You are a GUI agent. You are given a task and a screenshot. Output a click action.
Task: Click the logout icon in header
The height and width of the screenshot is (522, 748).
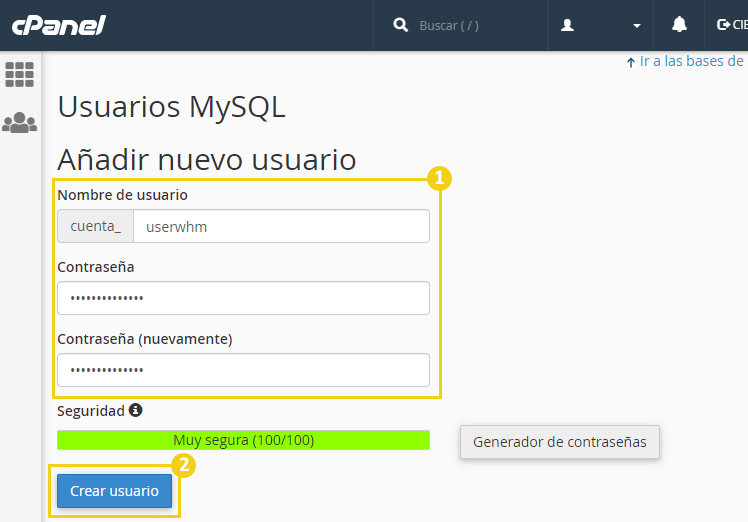pos(723,25)
